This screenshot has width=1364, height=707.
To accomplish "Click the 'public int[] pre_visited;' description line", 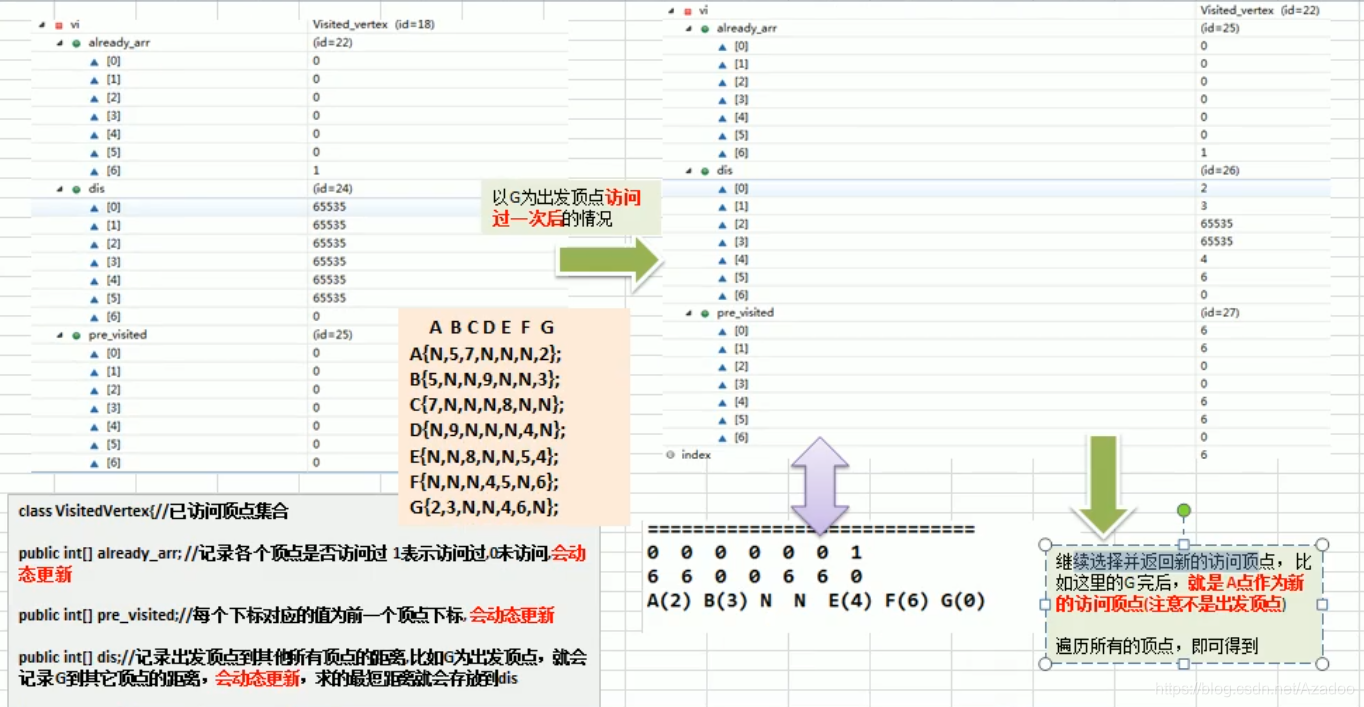I will pos(286,615).
